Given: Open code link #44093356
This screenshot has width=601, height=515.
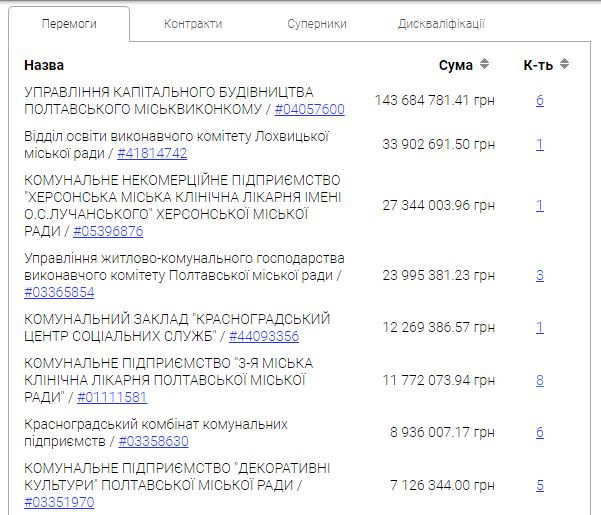Looking at the screenshot, I should pos(264,336).
